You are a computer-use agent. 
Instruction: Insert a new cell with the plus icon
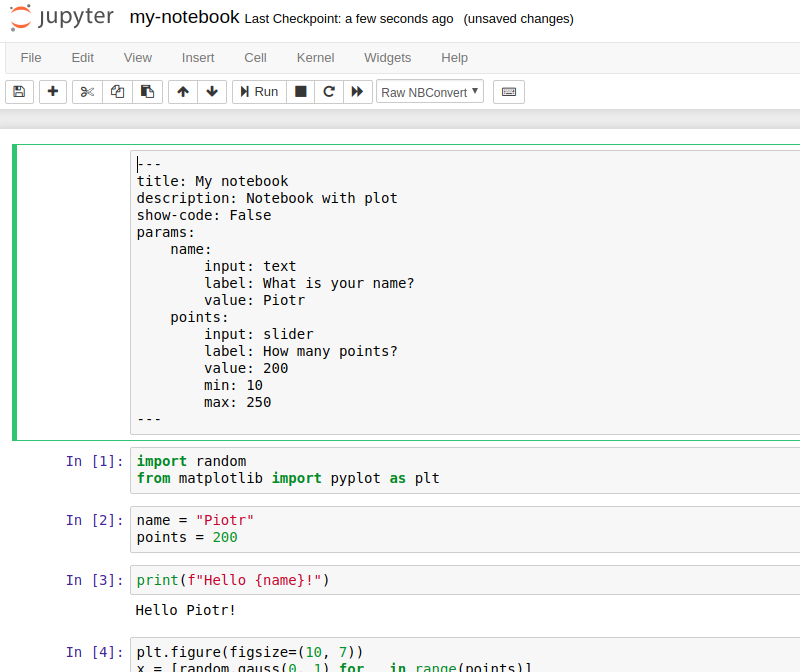pyautogui.click(x=52, y=91)
